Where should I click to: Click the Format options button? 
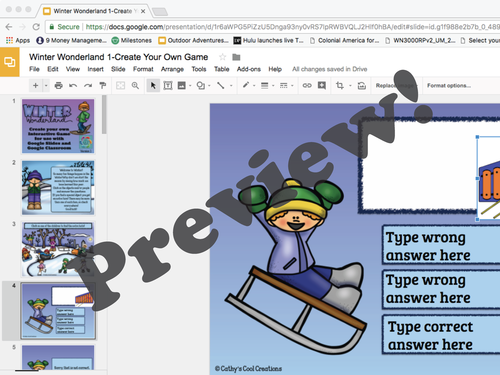[449, 86]
